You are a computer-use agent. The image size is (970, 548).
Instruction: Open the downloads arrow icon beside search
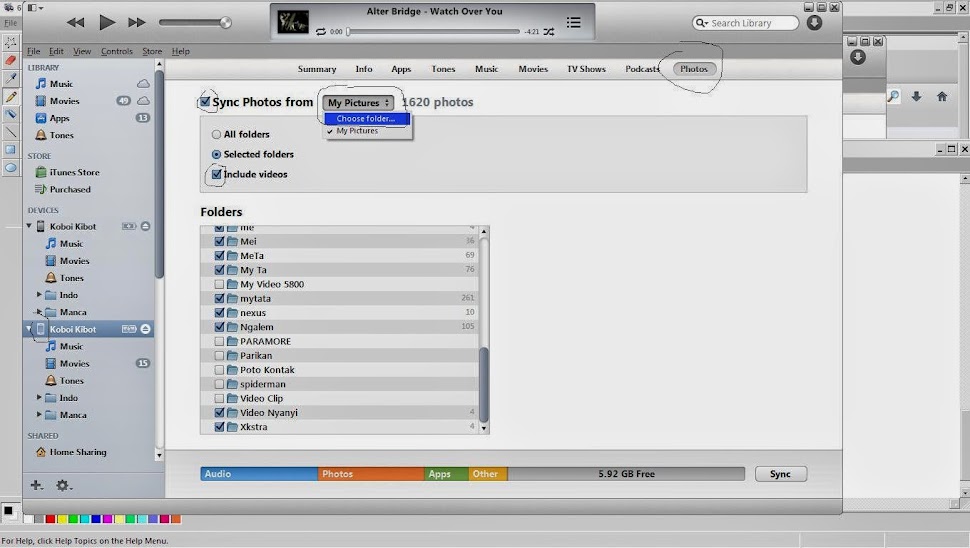pos(814,23)
